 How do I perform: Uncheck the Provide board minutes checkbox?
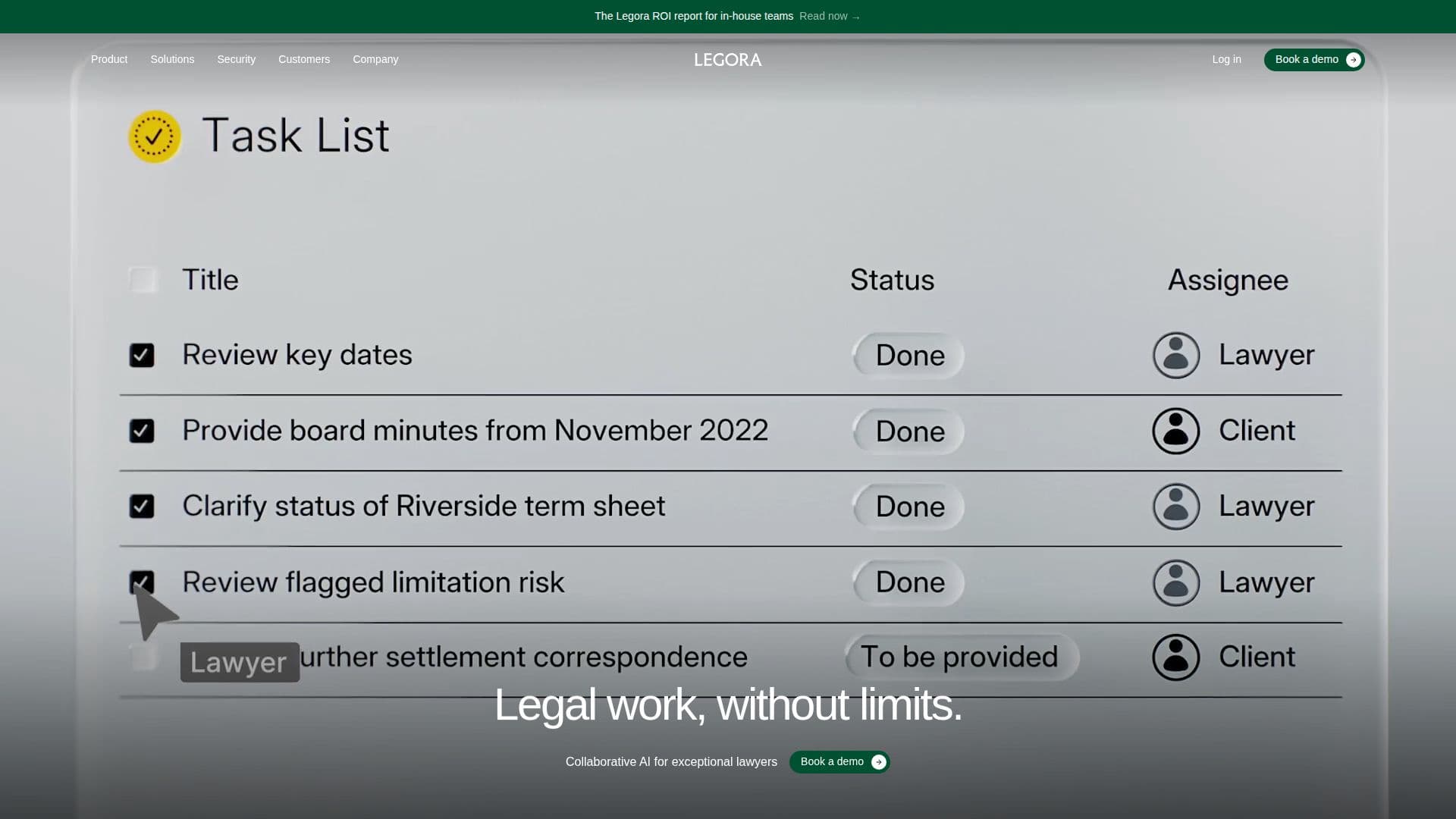point(142,431)
